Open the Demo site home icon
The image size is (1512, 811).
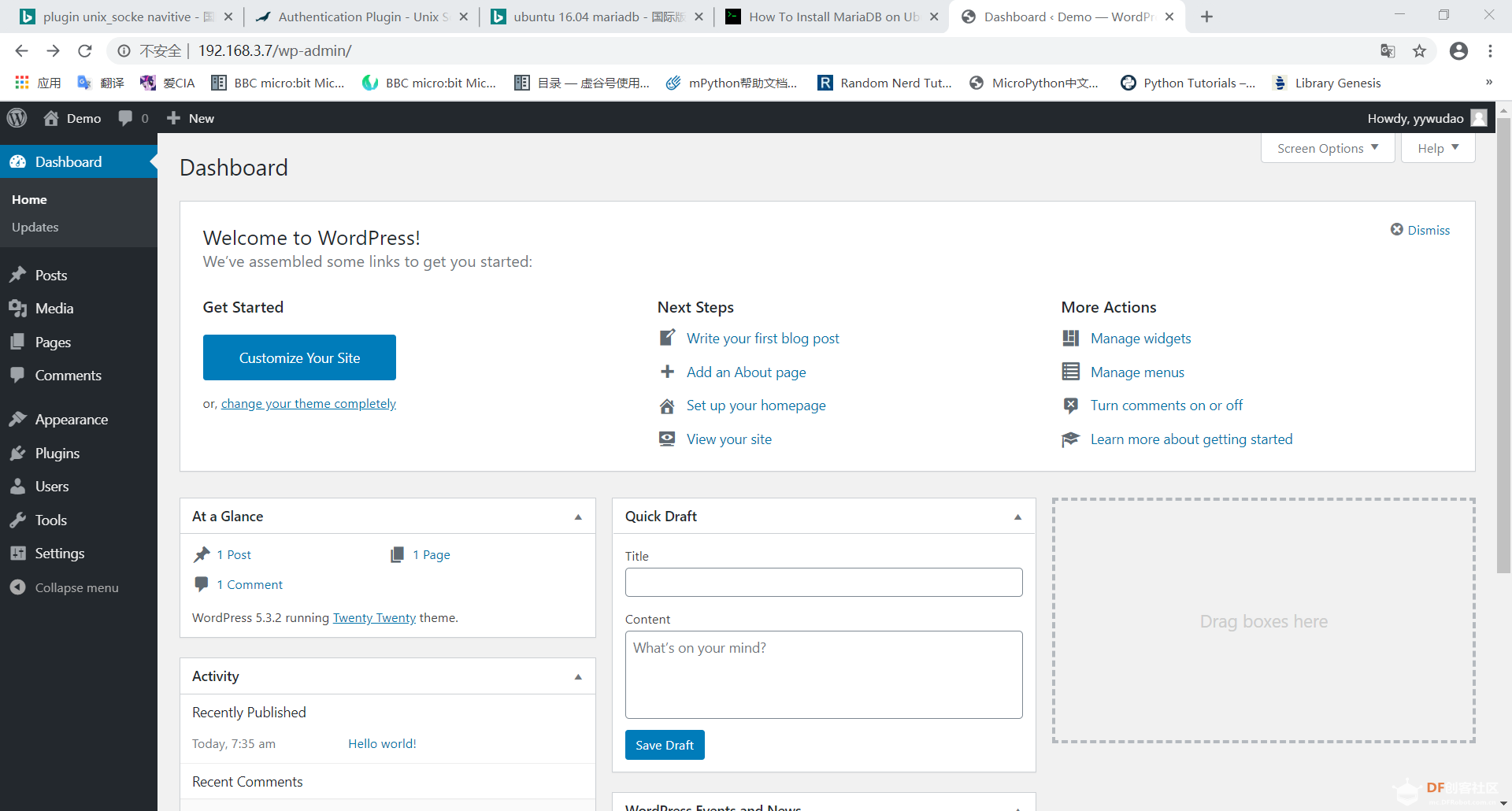[x=51, y=118]
